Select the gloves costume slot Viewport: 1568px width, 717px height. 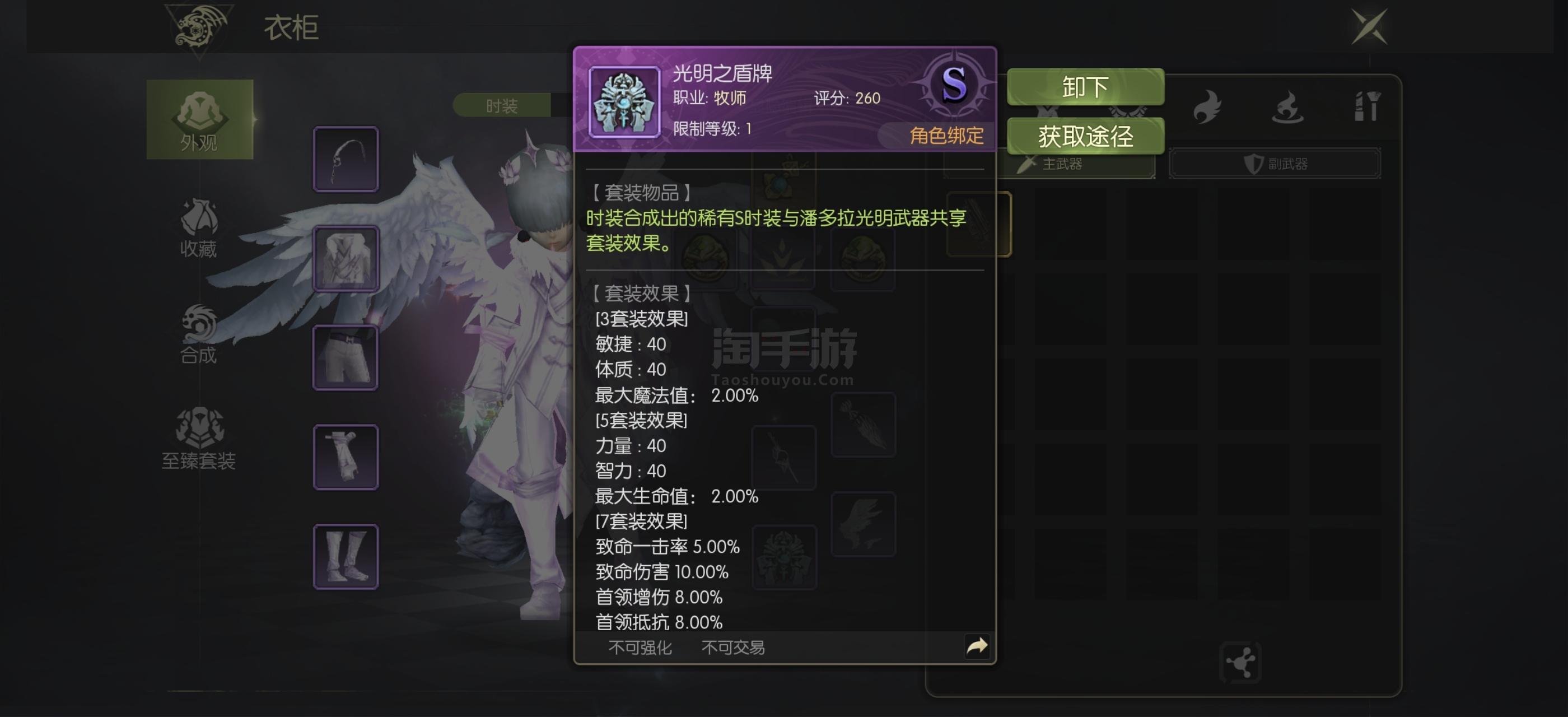346,457
